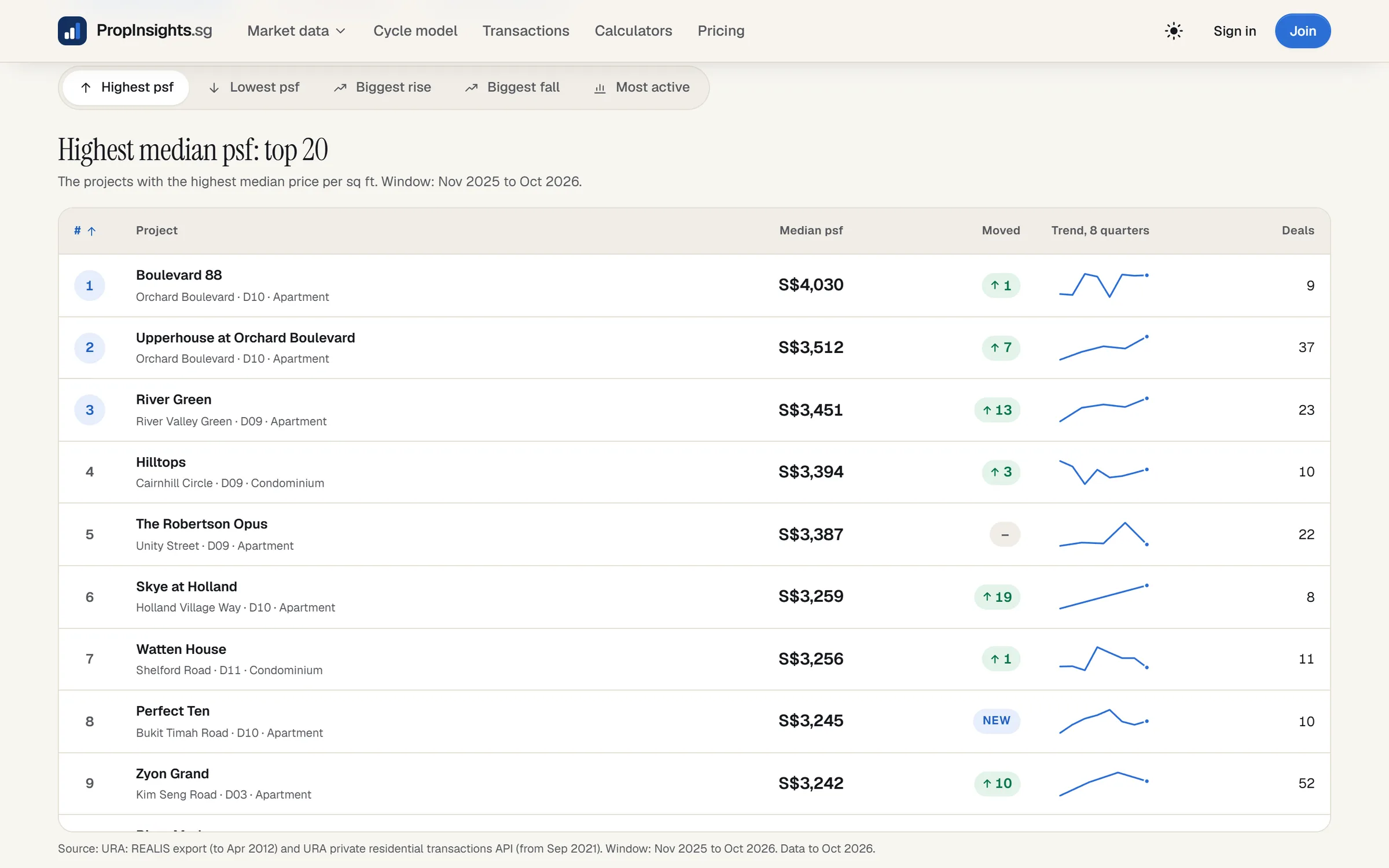Click the Boulevard 88 trend sparkline
Screen dimensions: 1389x868
(x=1104, y=285)
